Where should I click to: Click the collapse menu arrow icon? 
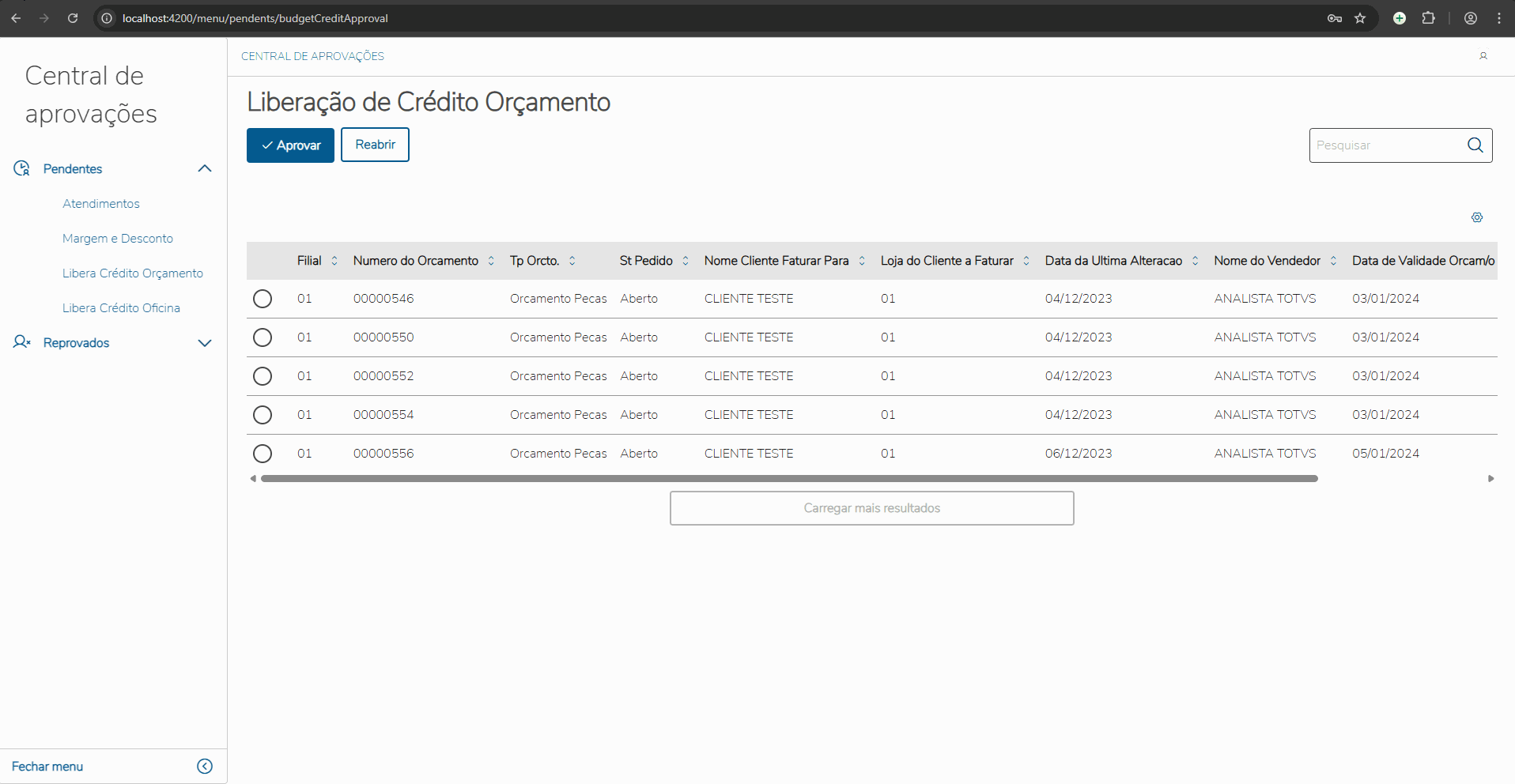coord(205,766)
